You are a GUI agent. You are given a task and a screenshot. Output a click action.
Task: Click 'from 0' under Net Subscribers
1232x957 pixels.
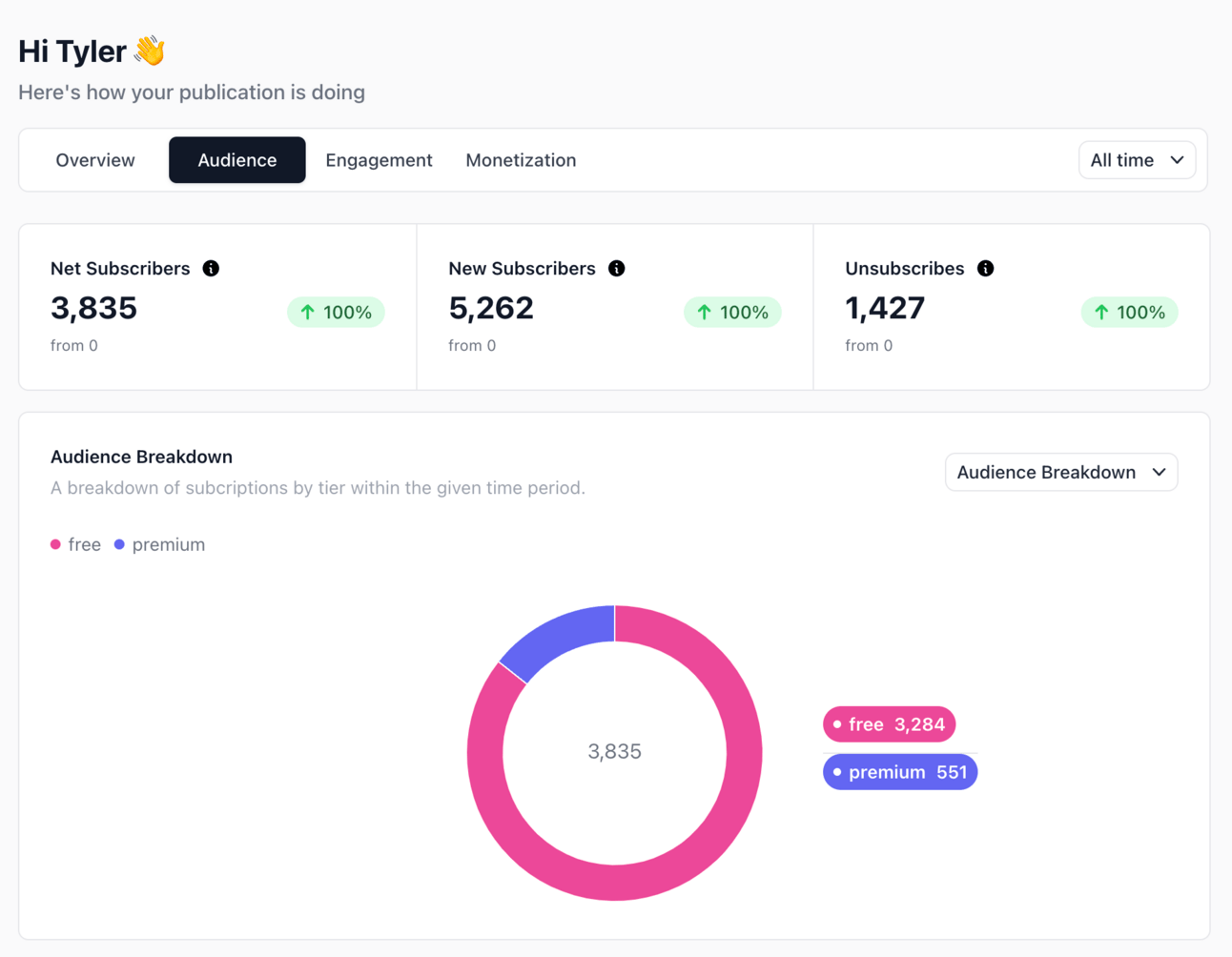(x=74, y=346)
